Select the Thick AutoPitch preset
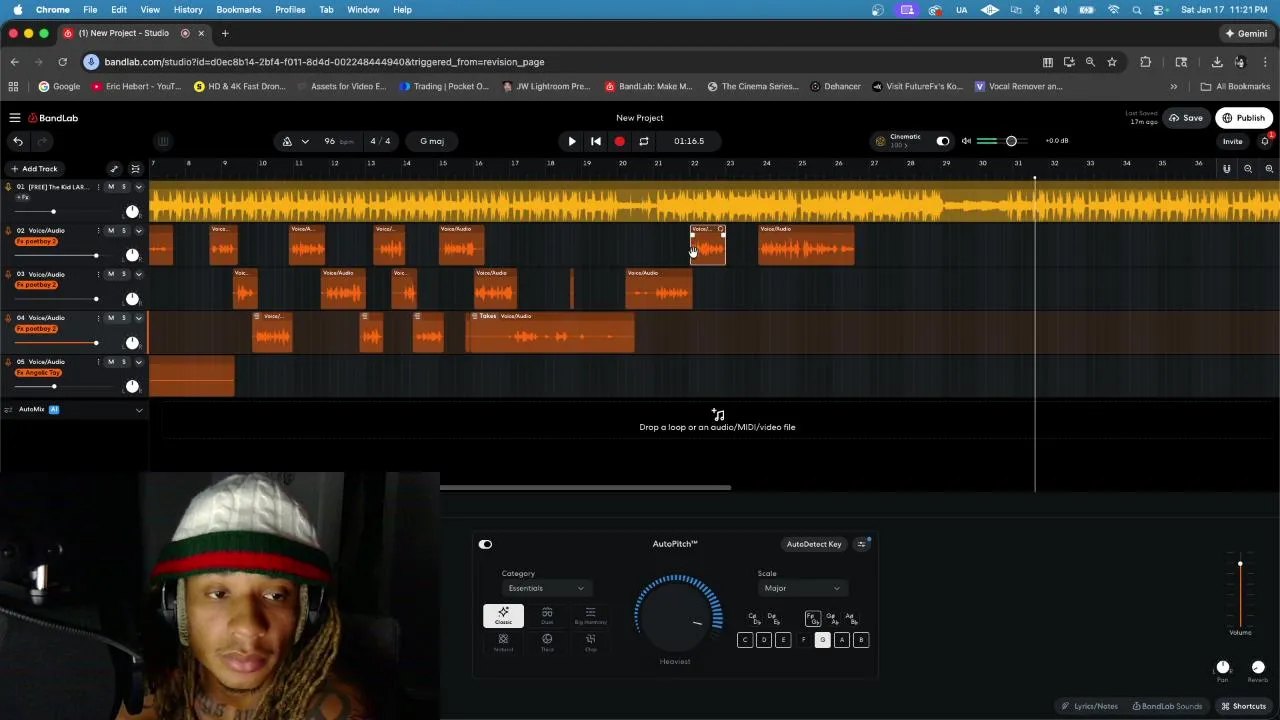The image size is (1280, 720). point(547,643)
